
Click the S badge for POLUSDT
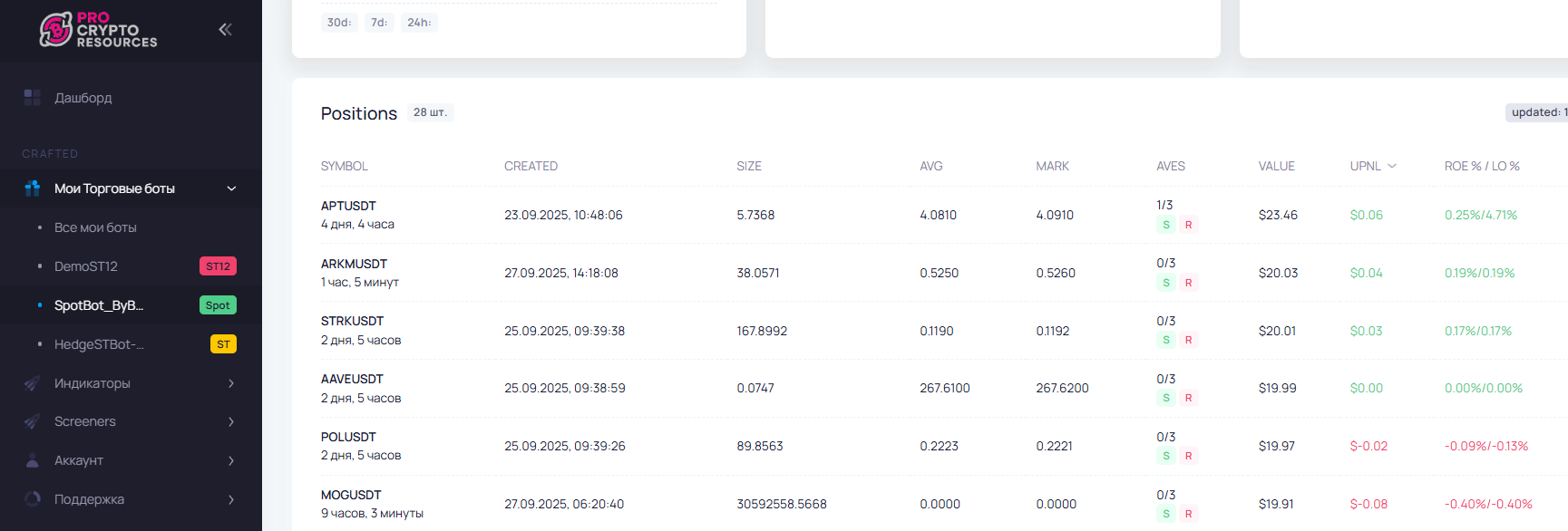point(1166,456)
